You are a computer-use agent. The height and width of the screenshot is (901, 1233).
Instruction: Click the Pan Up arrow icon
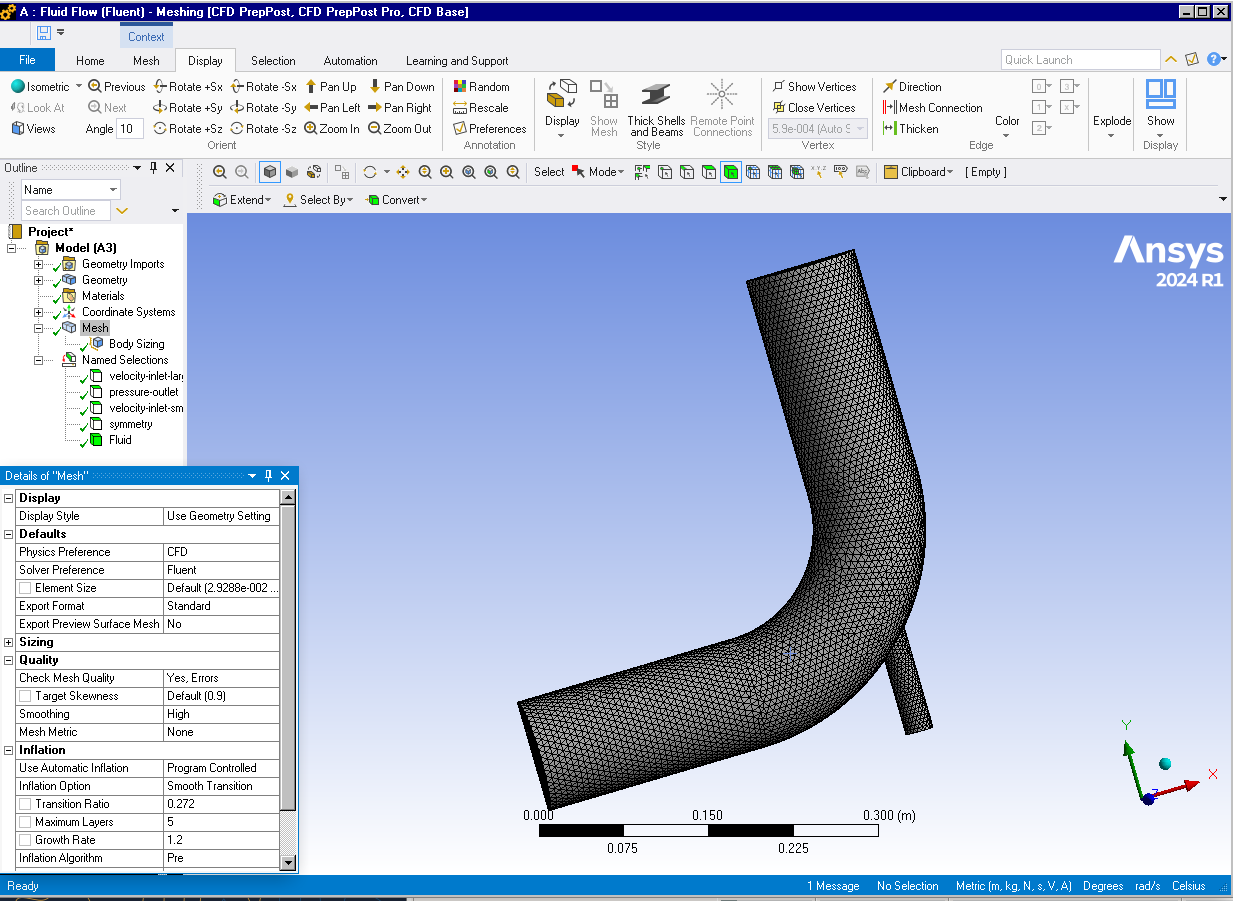click(x=311, y=87)
